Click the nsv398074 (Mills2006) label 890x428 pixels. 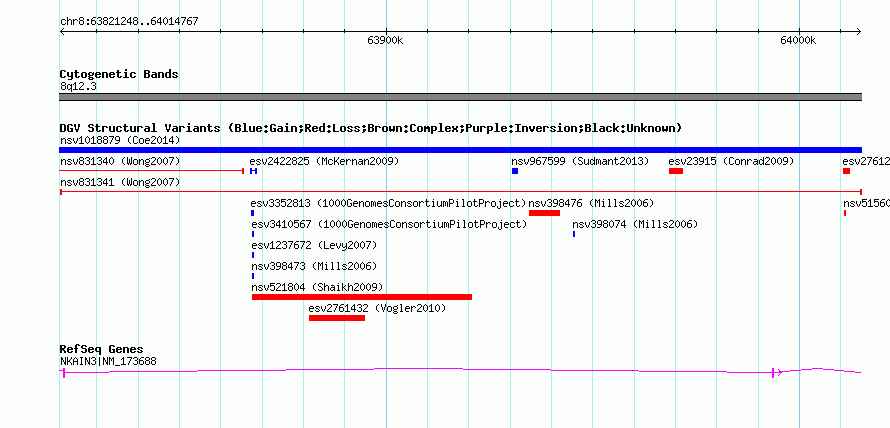tap(635, 225)
